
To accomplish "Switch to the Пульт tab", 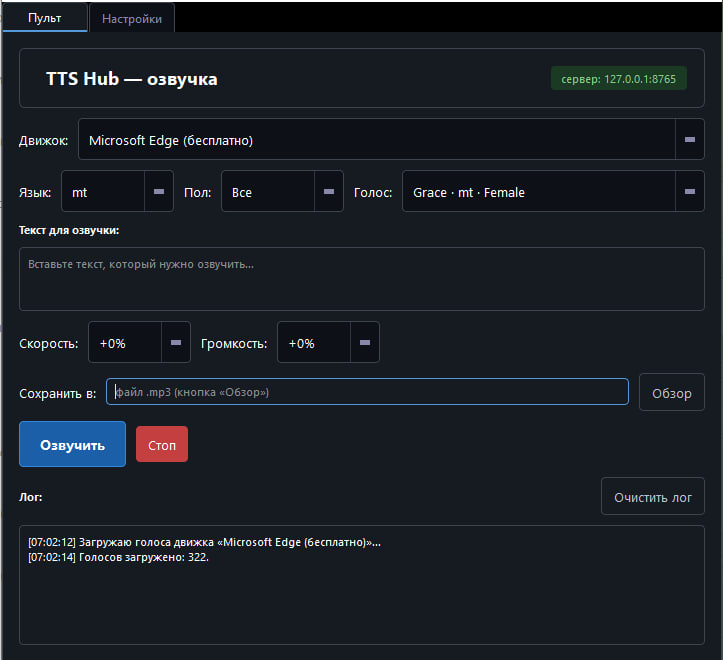I will tap(45, 18).
